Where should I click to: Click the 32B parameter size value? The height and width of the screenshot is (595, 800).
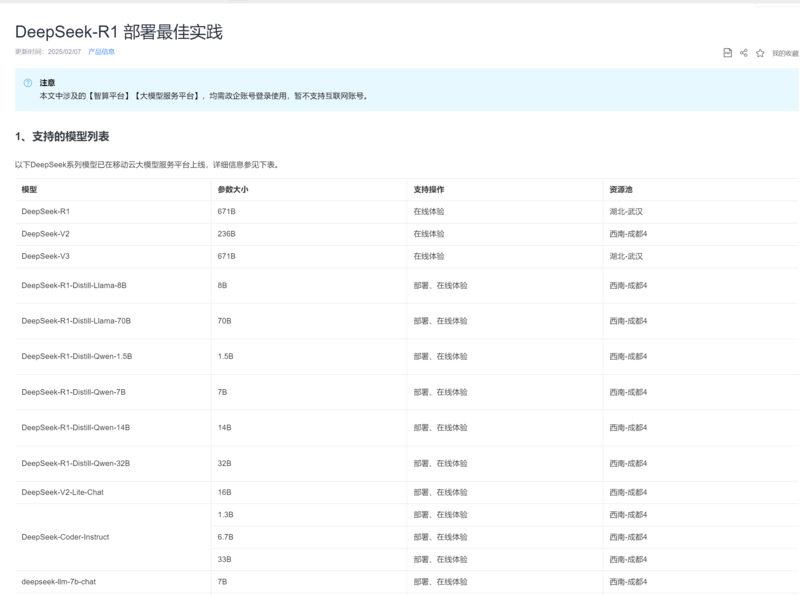(x=224, y=463)
